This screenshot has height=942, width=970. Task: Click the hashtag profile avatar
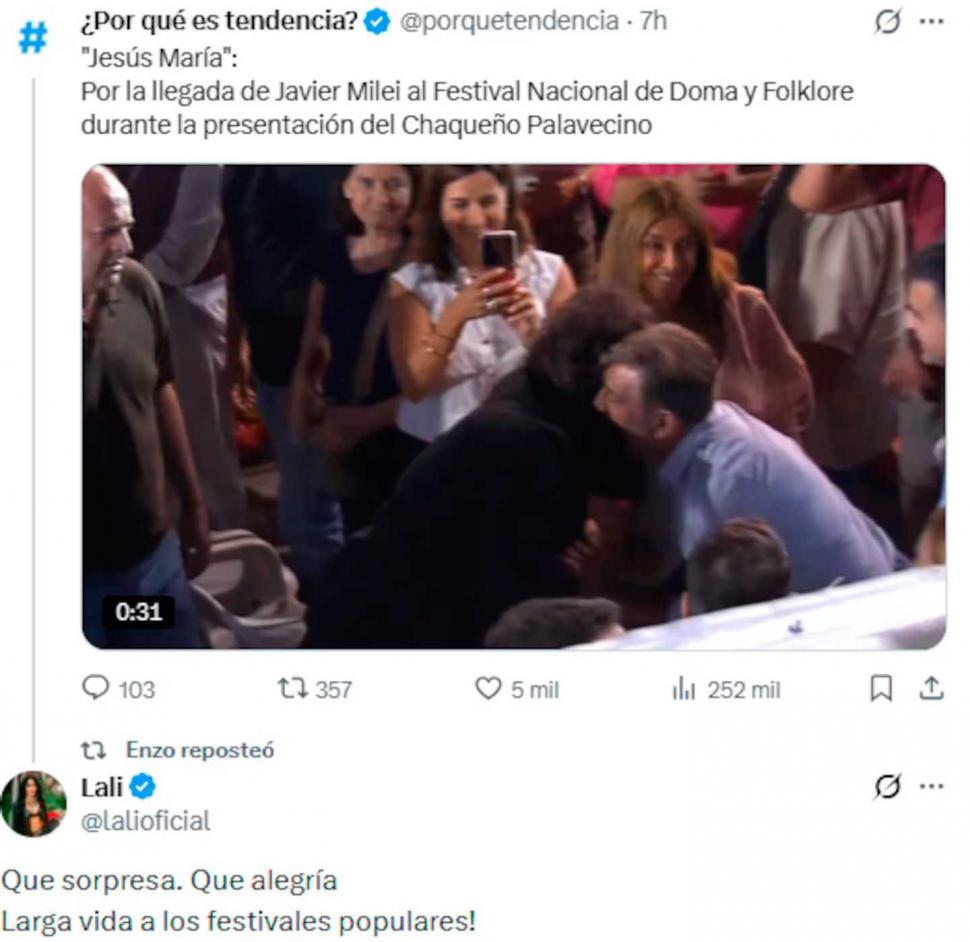click(x=33, y=39)
